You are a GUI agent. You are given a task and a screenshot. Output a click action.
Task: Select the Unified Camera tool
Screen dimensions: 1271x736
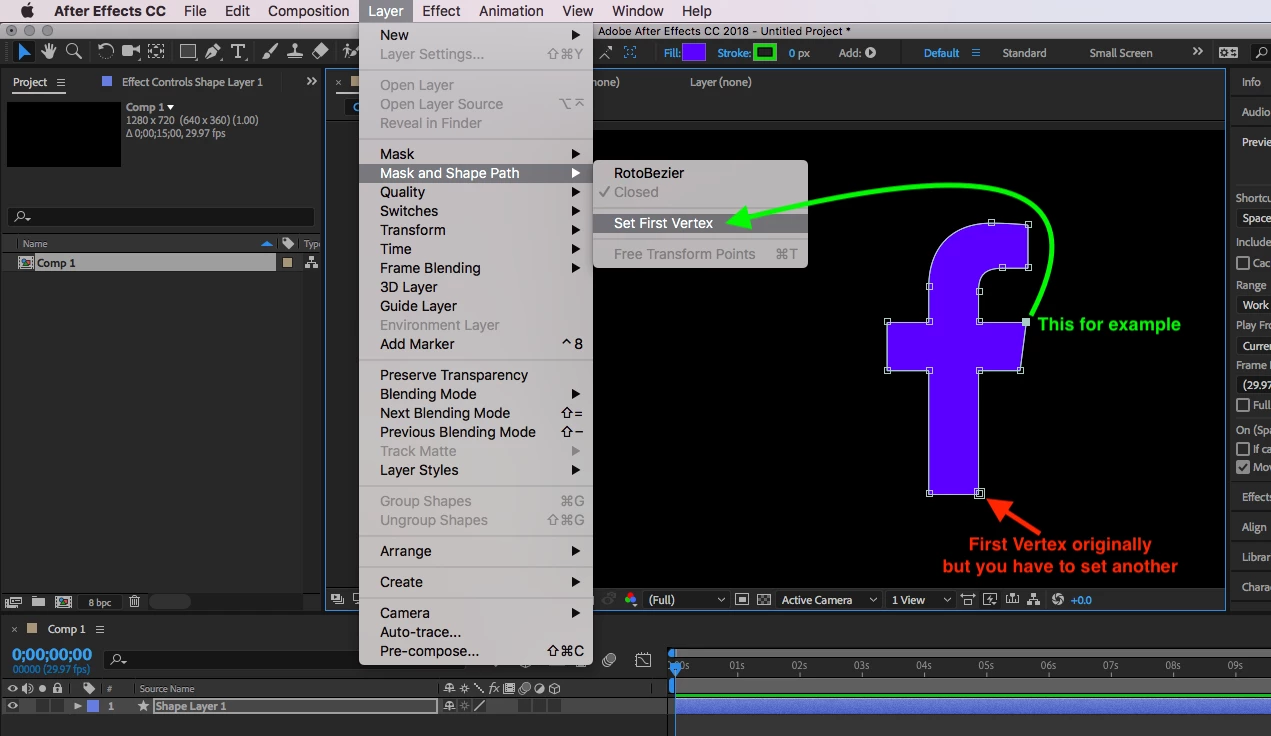(131, 51)
